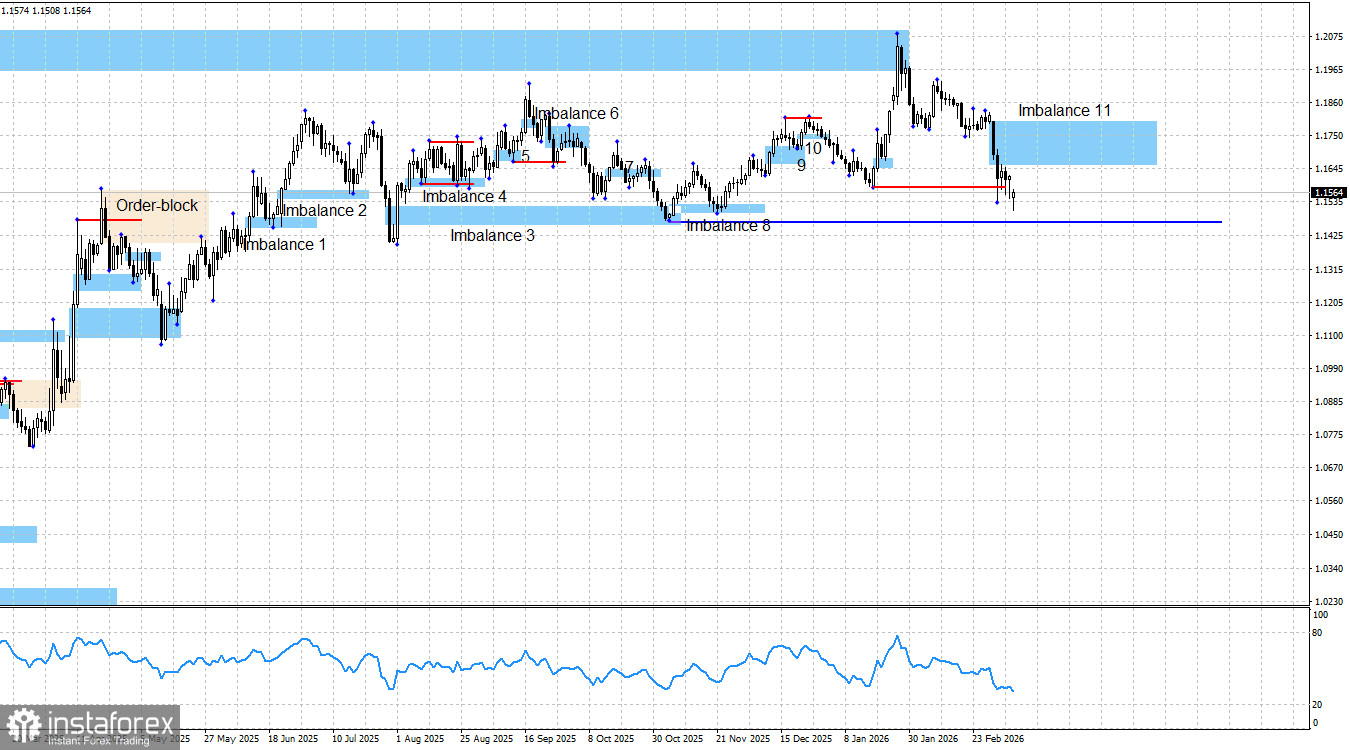The width and height of the screenshot is (1350, 750).
Task: Click the Imbalance 3 label text
Action: (x=492, y=236)
